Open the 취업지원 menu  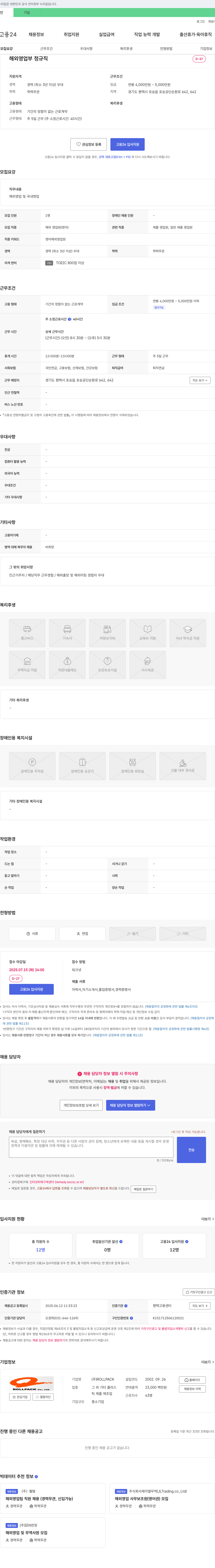tap(71, 35)
